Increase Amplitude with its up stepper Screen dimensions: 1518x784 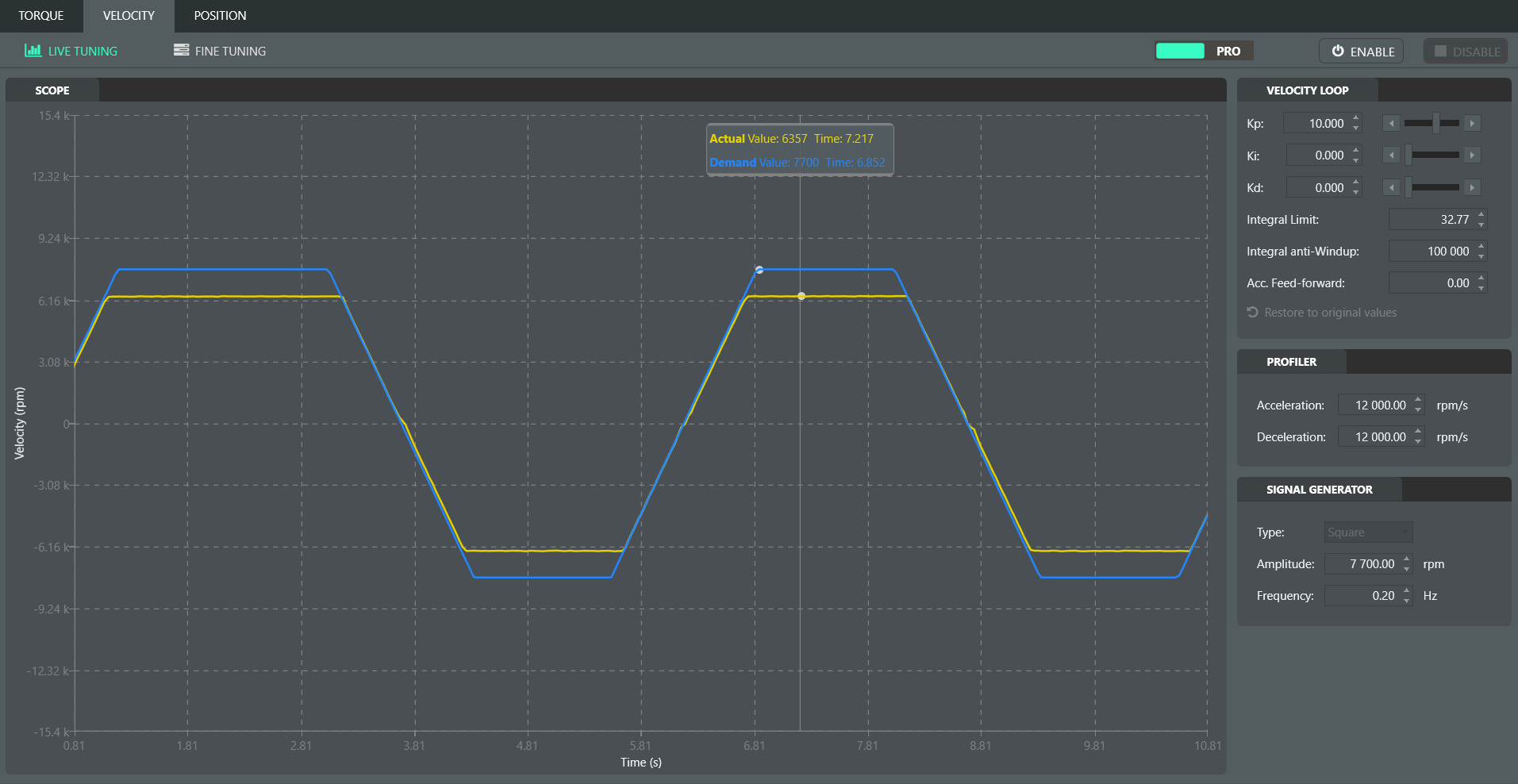1407,559
